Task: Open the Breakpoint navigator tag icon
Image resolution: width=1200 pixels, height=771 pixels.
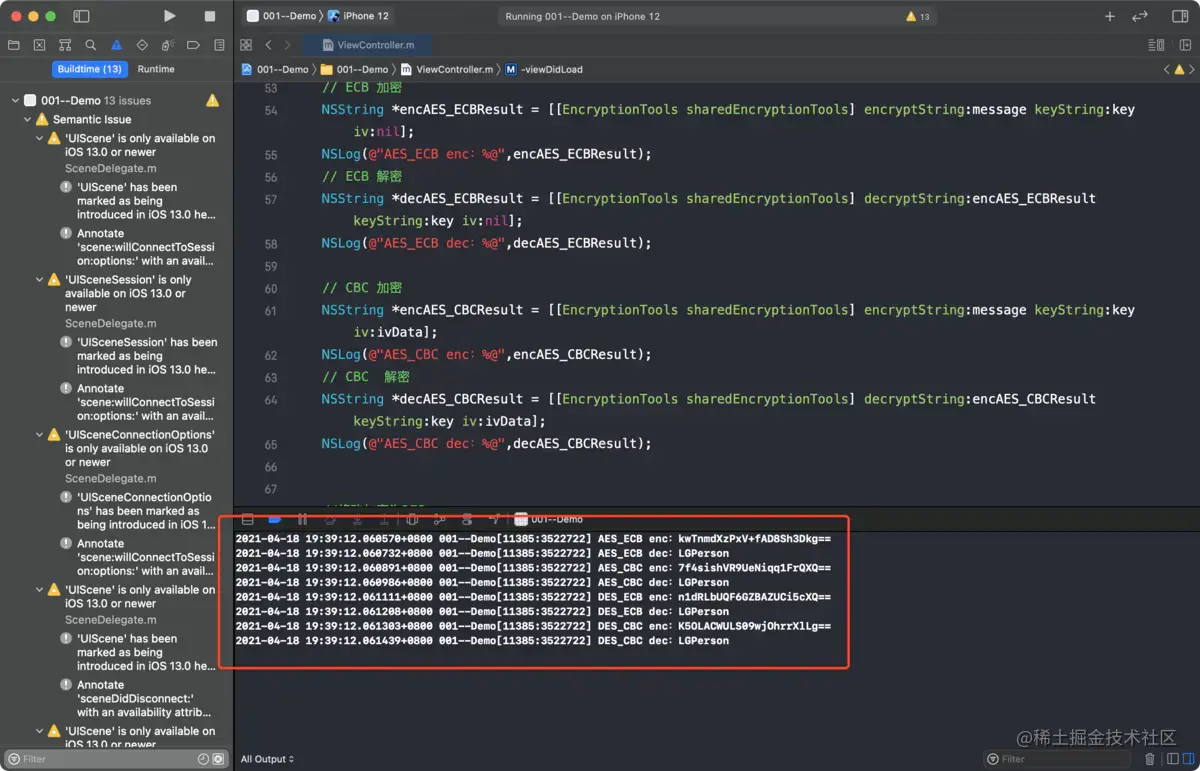Action: [x=194, y=45]
